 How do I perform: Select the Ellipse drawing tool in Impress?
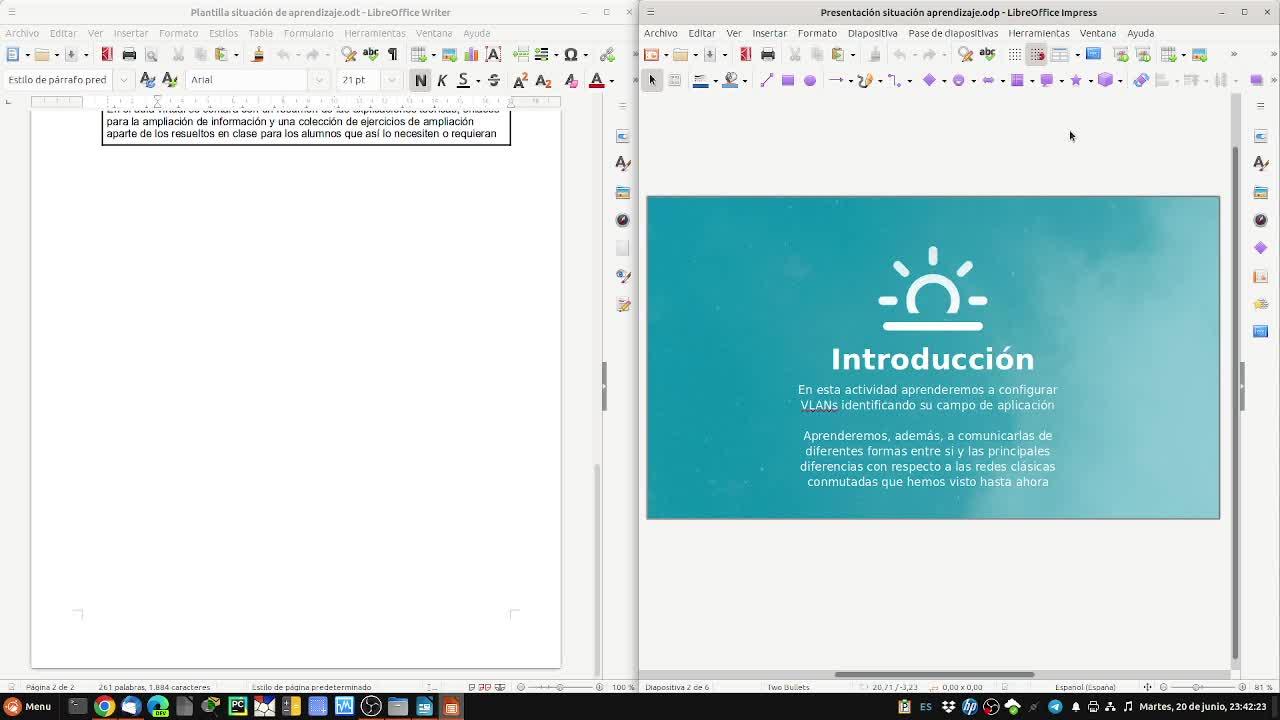[x=810, y=80]
